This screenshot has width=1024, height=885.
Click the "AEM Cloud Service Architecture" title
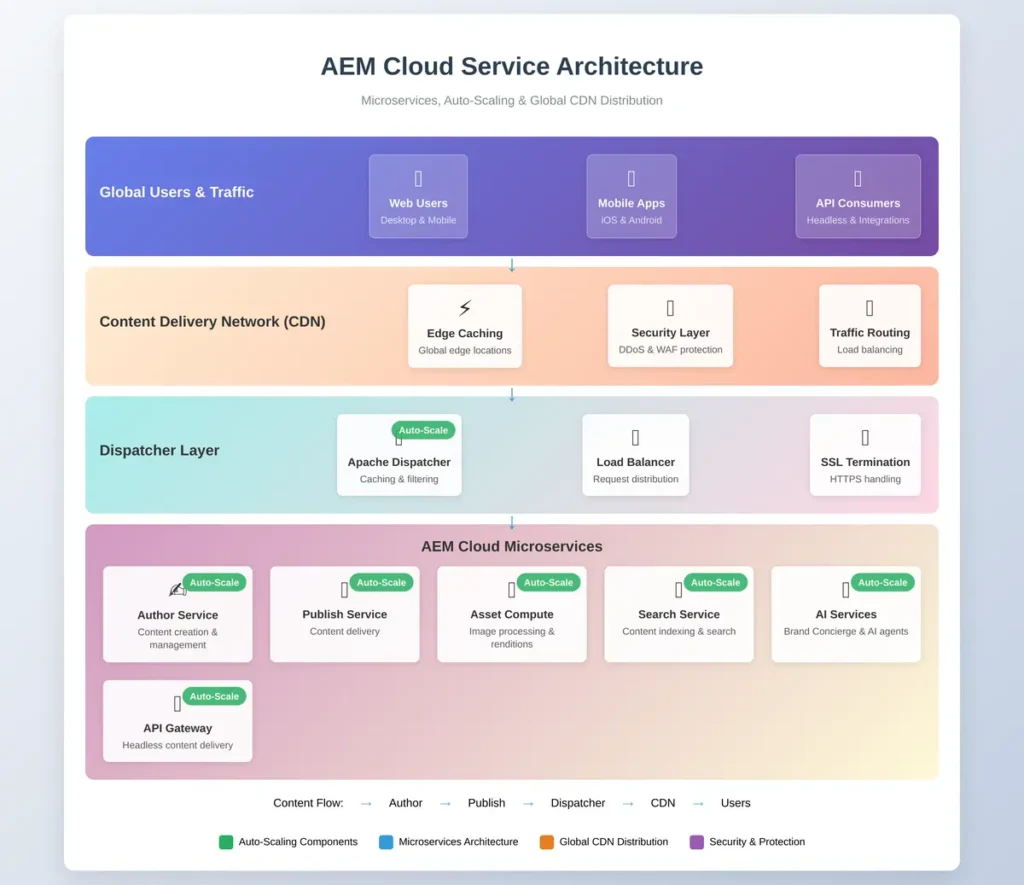[511, 67]
